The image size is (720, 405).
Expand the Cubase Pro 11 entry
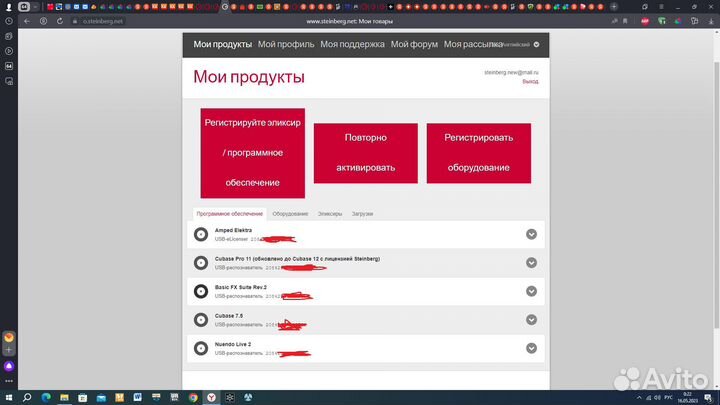click(531, 263)
